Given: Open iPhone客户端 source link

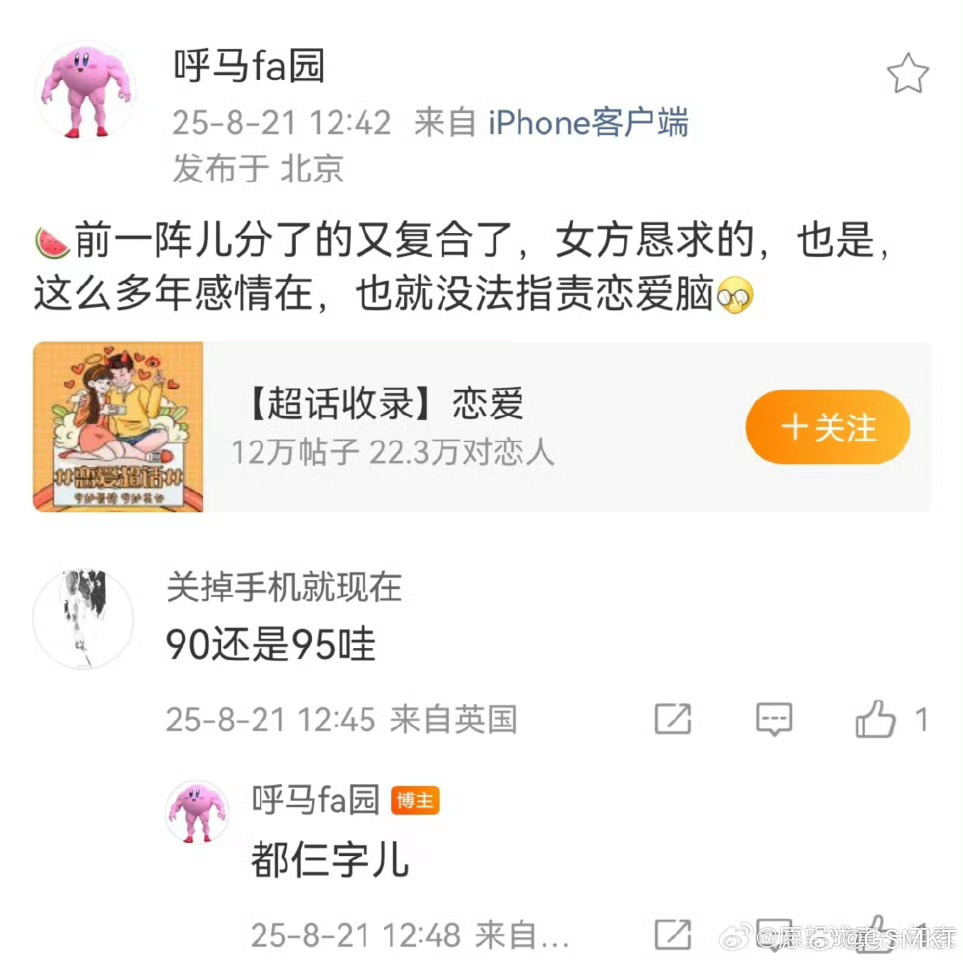Looking at the screenshot, I should click(x=588, y=122).
